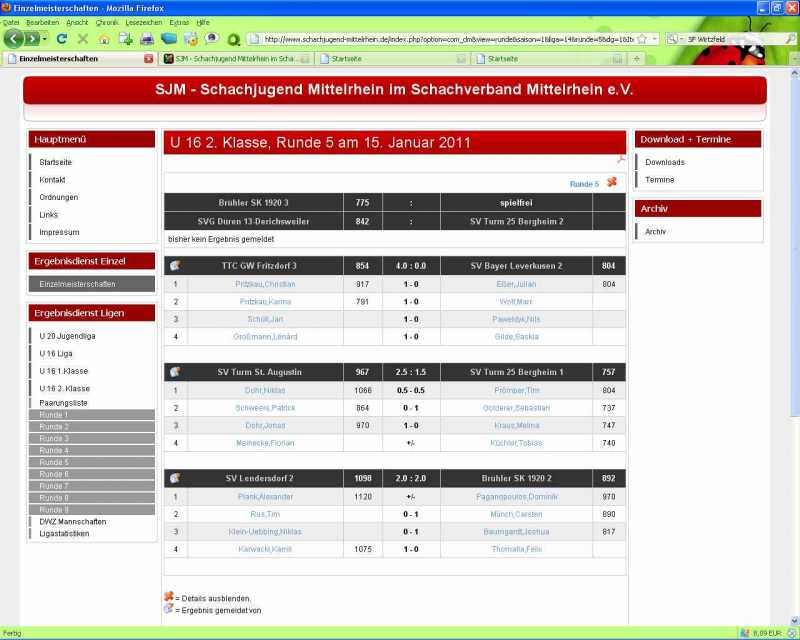Click result-reported icon for SV Turm St. Augustin
Screen dimensions: 800x640
coord(175,372)
